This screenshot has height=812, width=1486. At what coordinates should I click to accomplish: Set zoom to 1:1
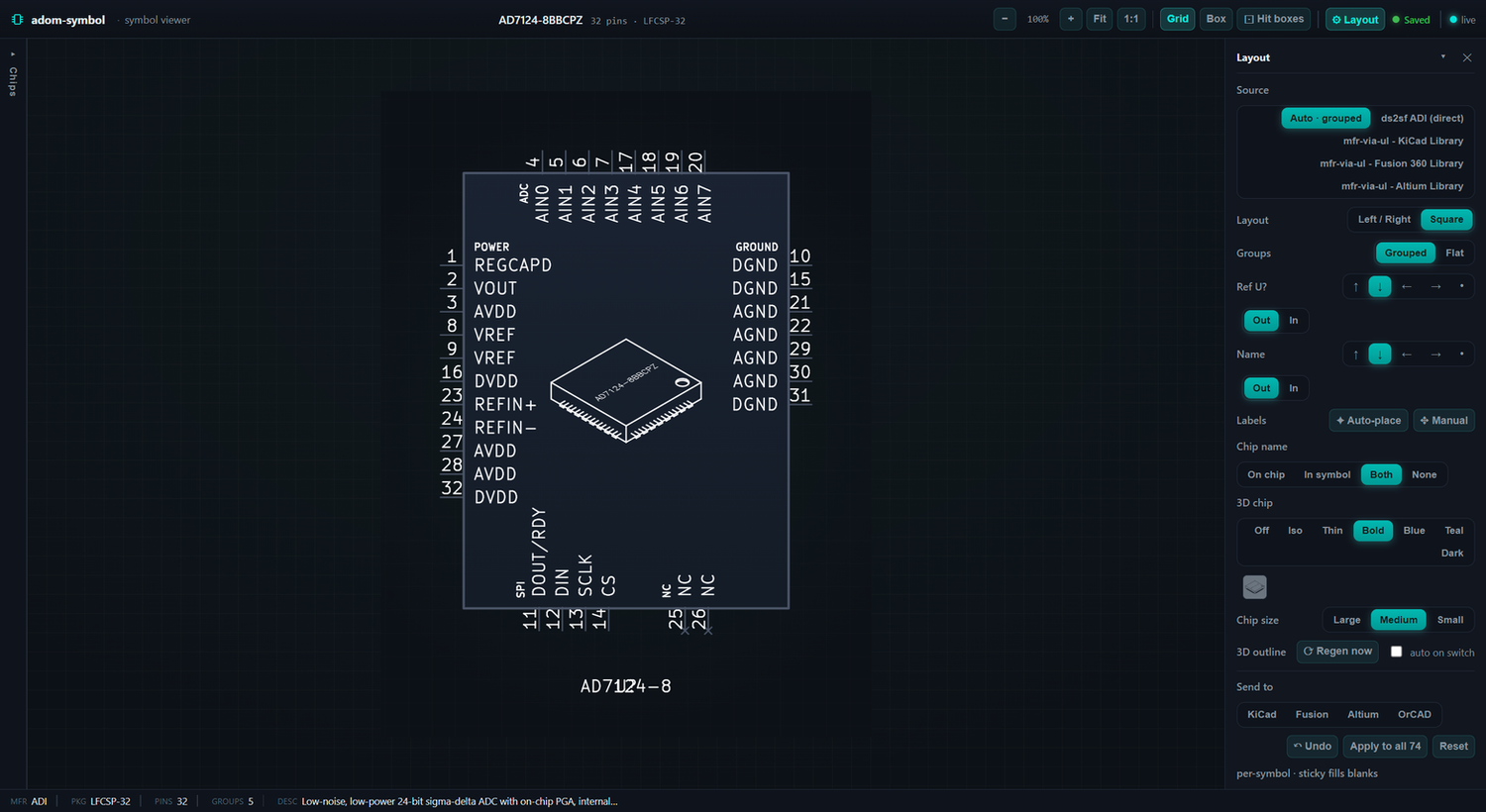[1131, 19]
